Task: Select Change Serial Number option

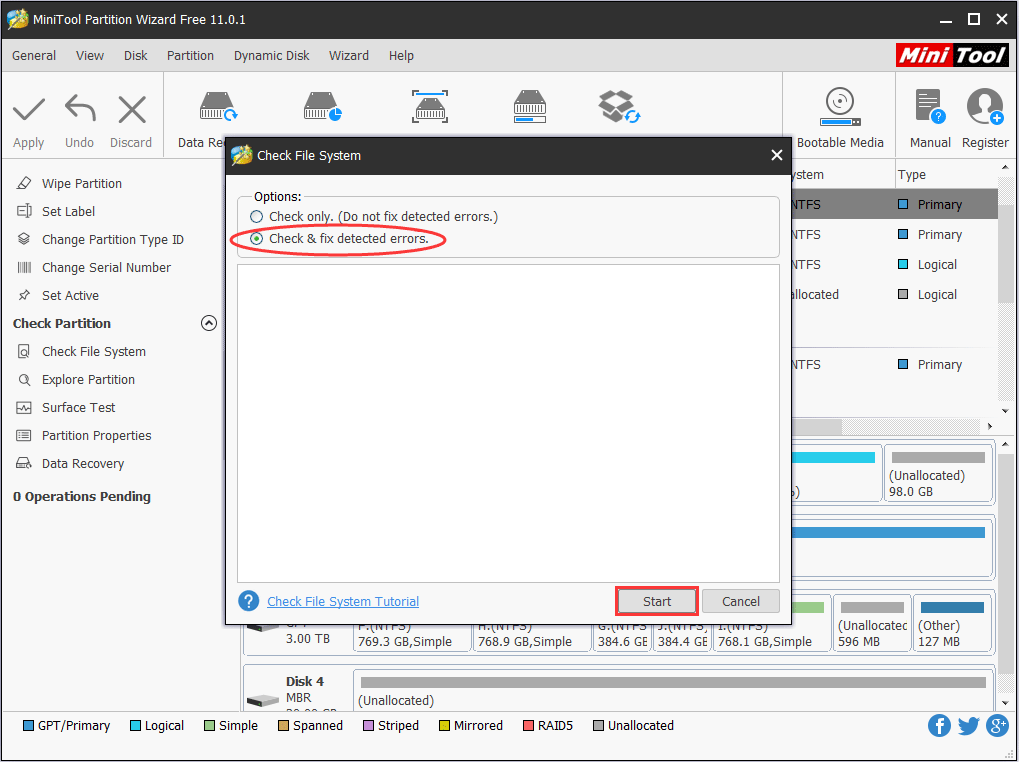Action: pyautogui.click(x=106, y=268)
